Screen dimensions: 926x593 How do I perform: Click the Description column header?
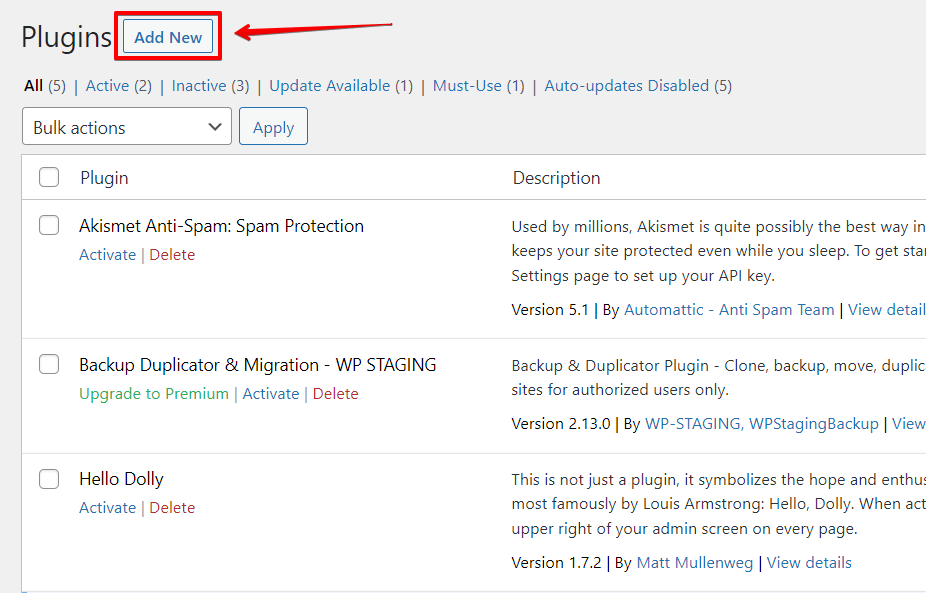point(556,178)
